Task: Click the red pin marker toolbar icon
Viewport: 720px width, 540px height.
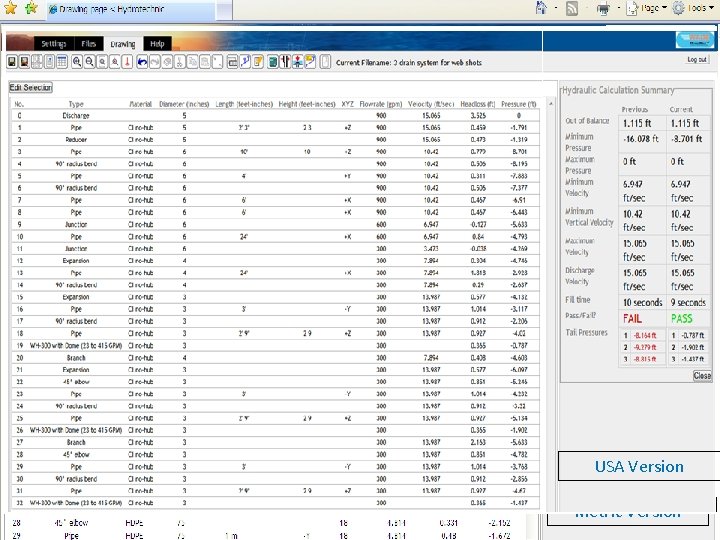Action: [128, 62]
